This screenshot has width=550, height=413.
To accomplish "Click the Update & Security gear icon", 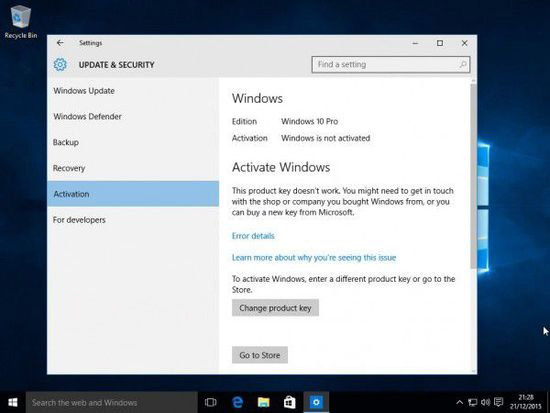I will [60, 65].
